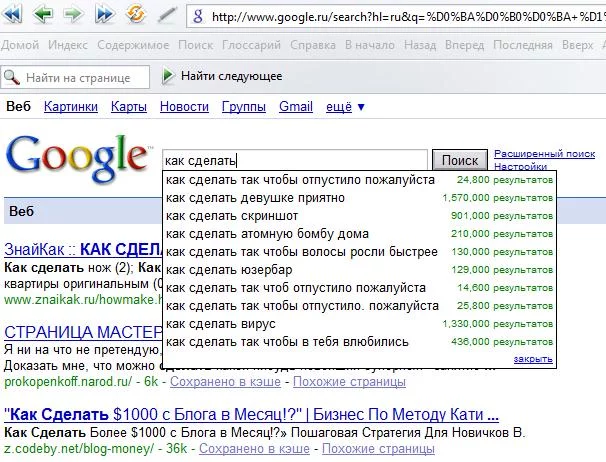Click the rewind double-left arrow icon
Viewport: 606px width, 462px height.
13,15
